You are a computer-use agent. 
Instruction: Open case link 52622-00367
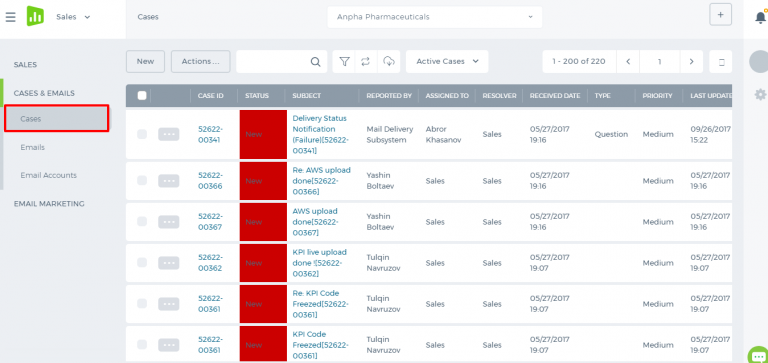210,222
